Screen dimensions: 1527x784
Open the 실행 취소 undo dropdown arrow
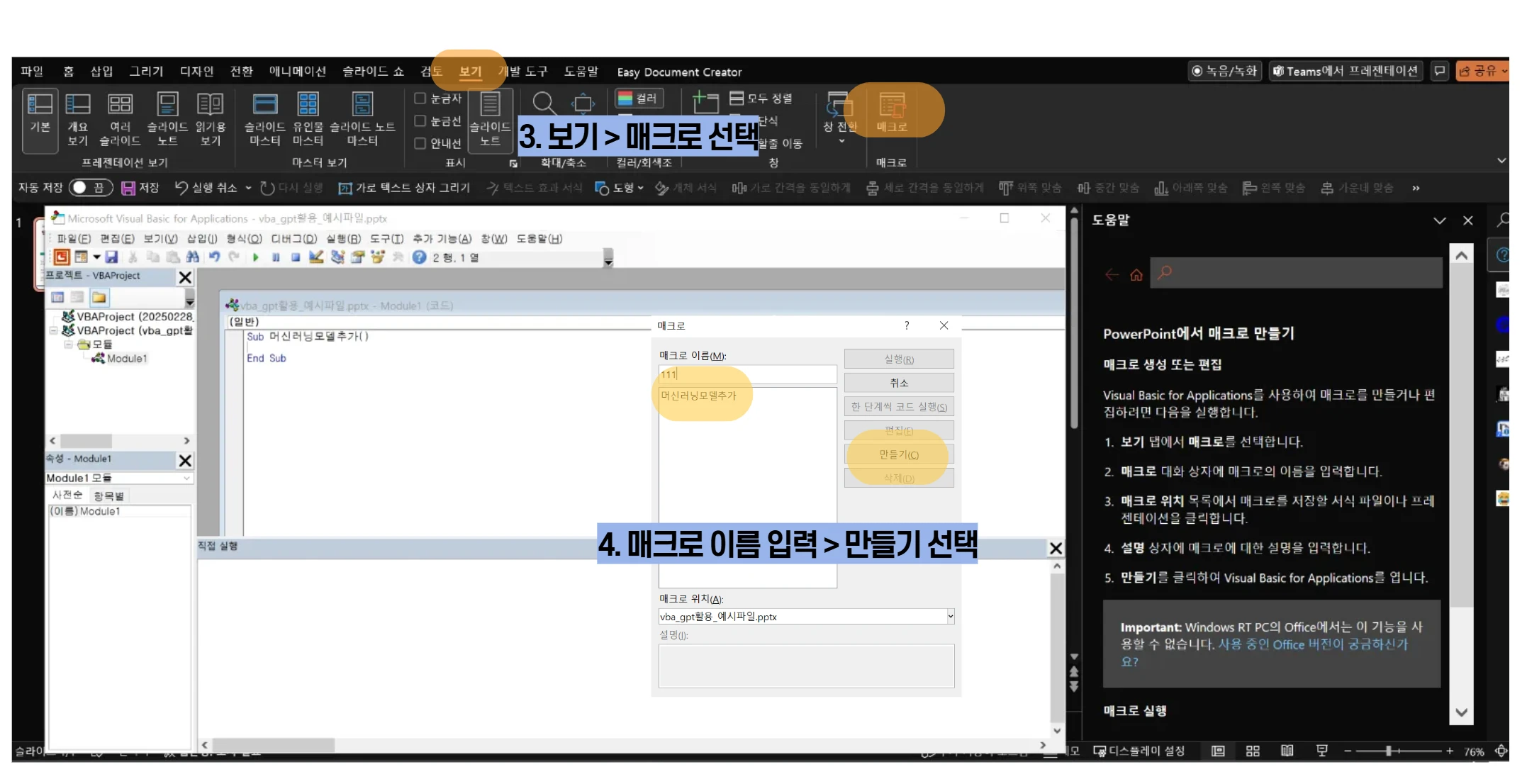248,188
